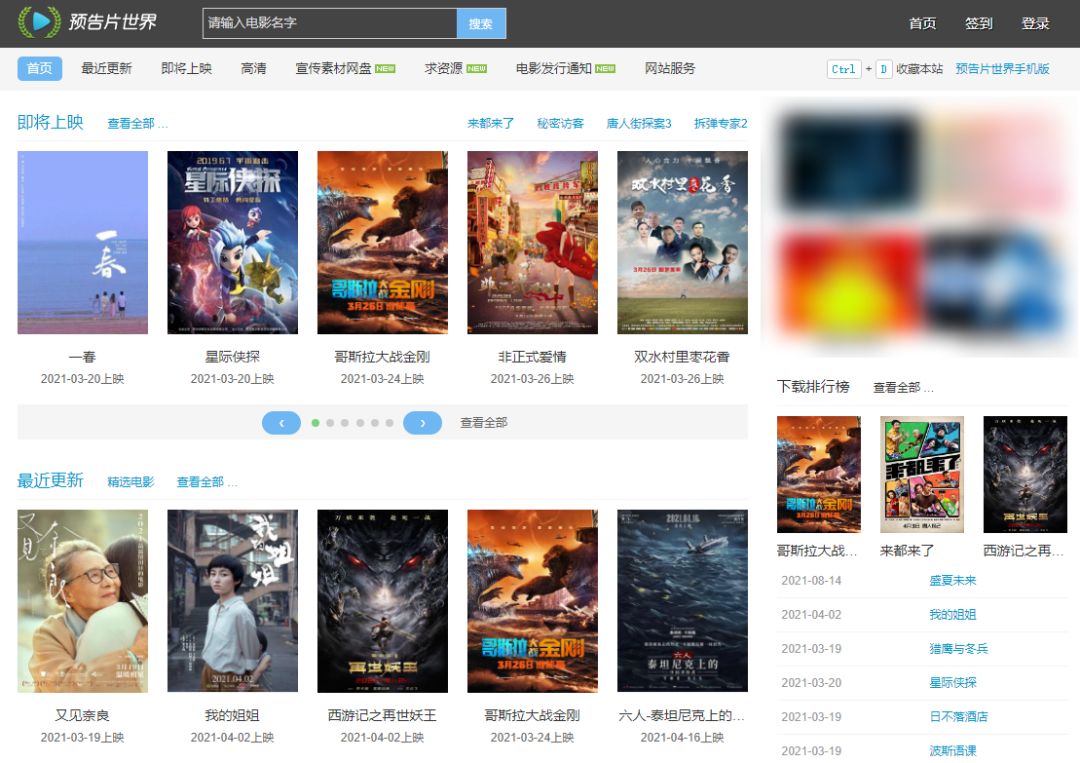
Task: Focus the movie name search field
Action: click(x=330, y=23)
